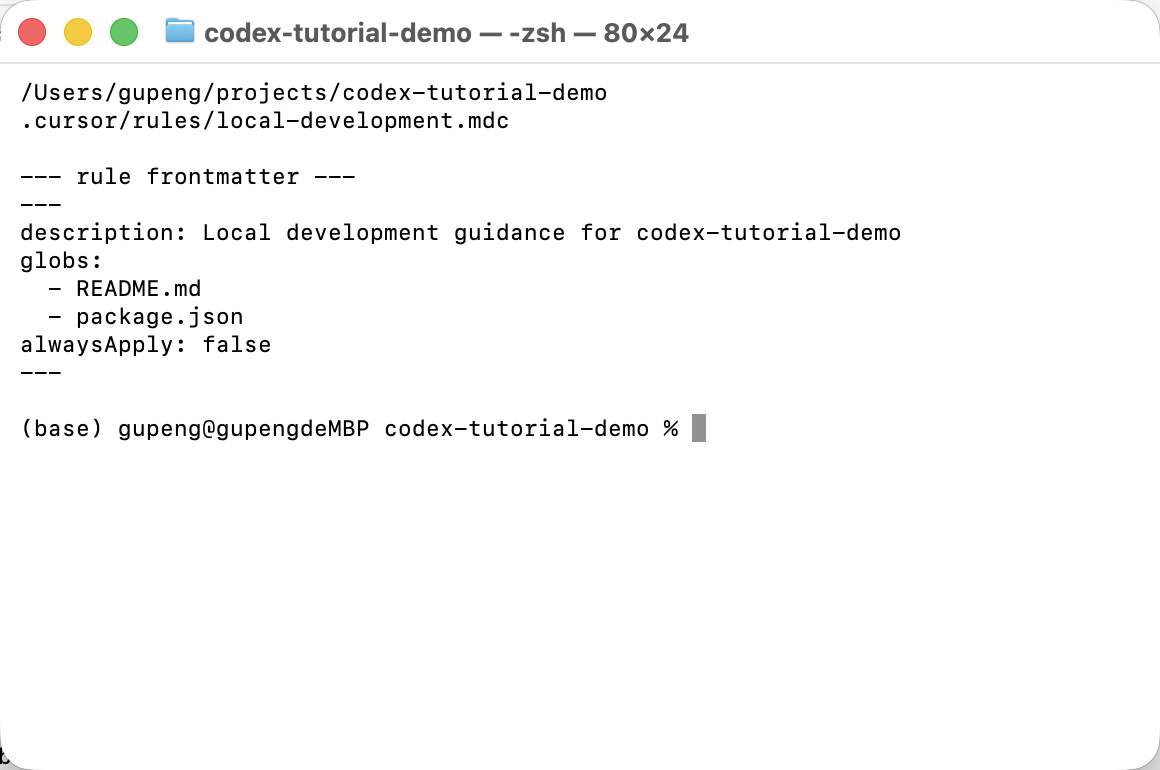
Task: Click the description line about Local development guidance
Action: coord(460,233)
